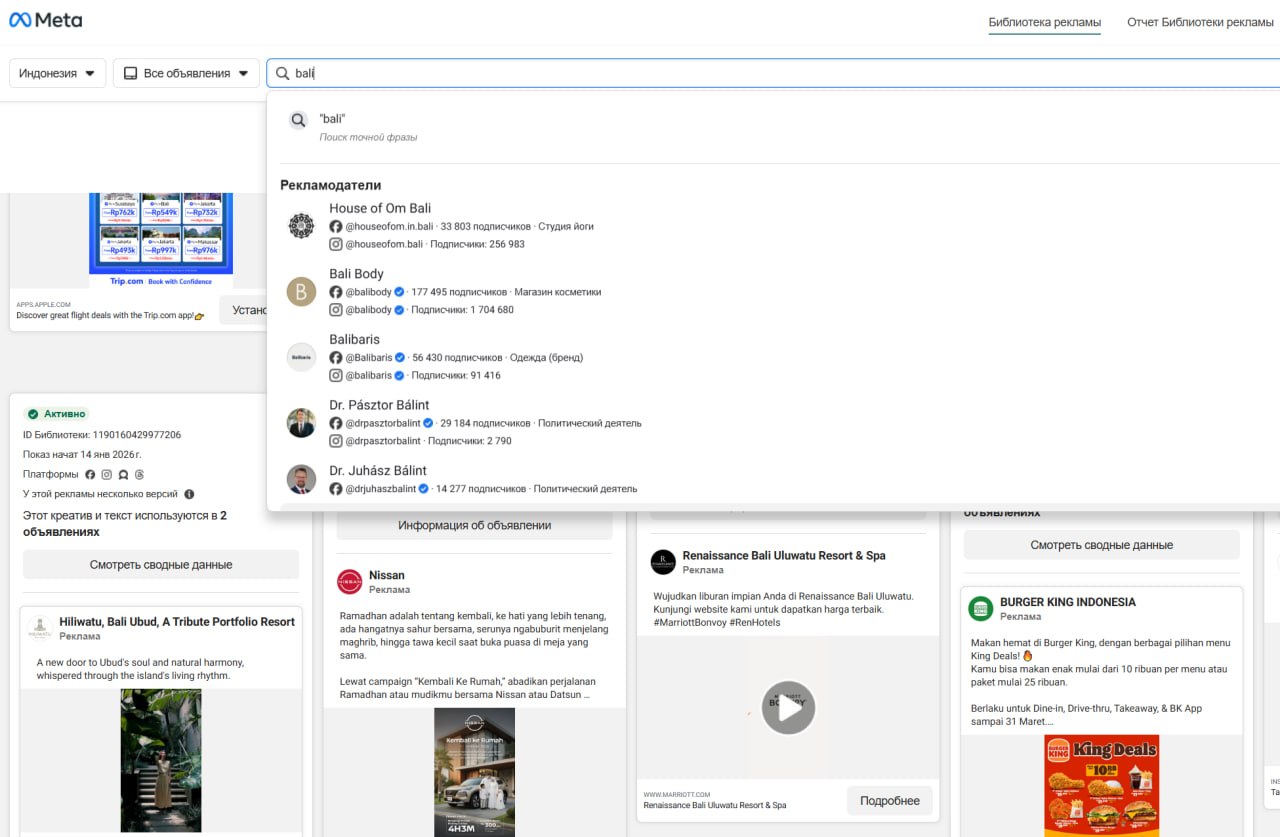Image resolution: width=1280 pixels, height=837 pixels.
Task: Play the Renaissance Bali Uluwatu video
Action: [x=788, y=708]
